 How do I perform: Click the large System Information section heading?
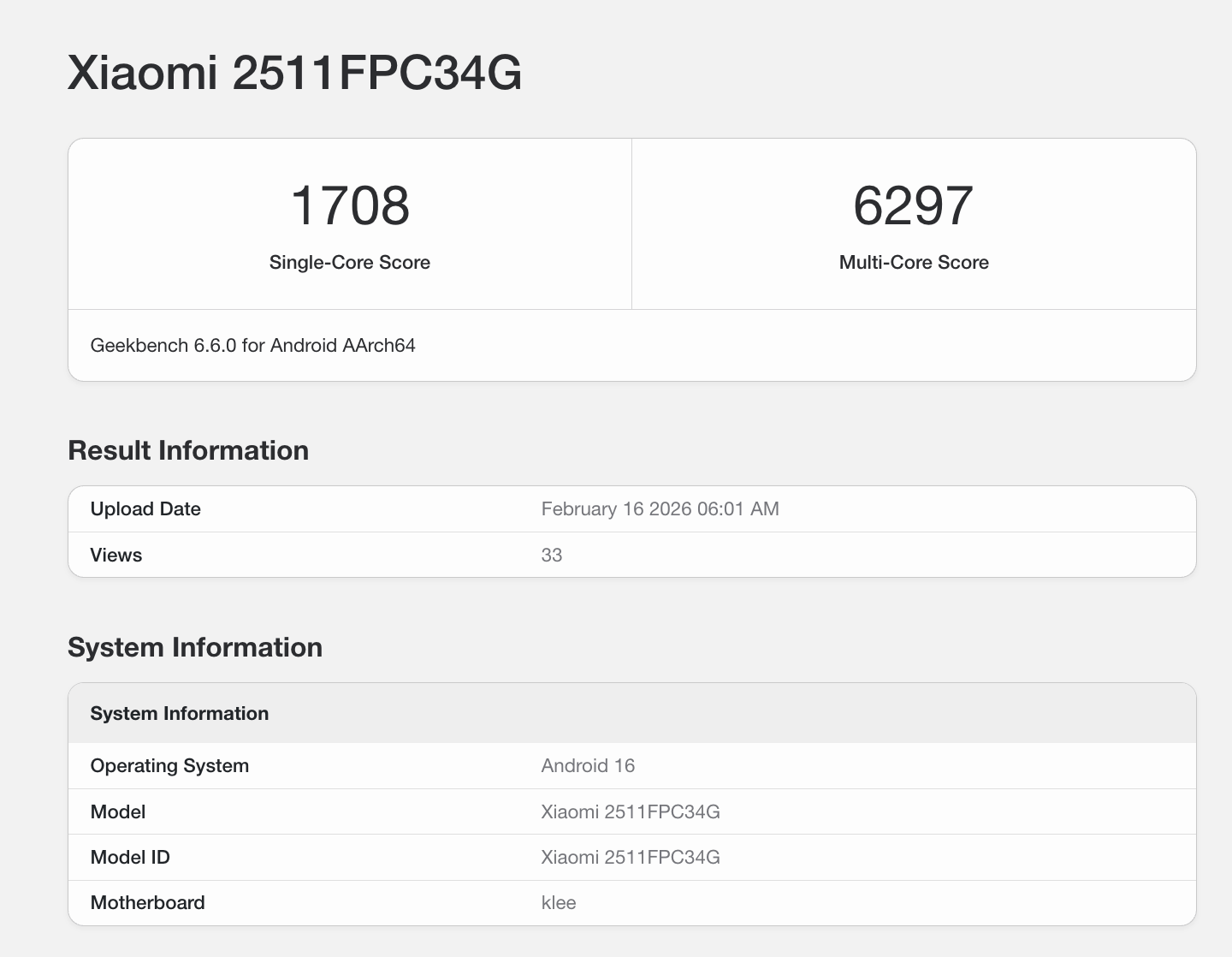[195, 647]
